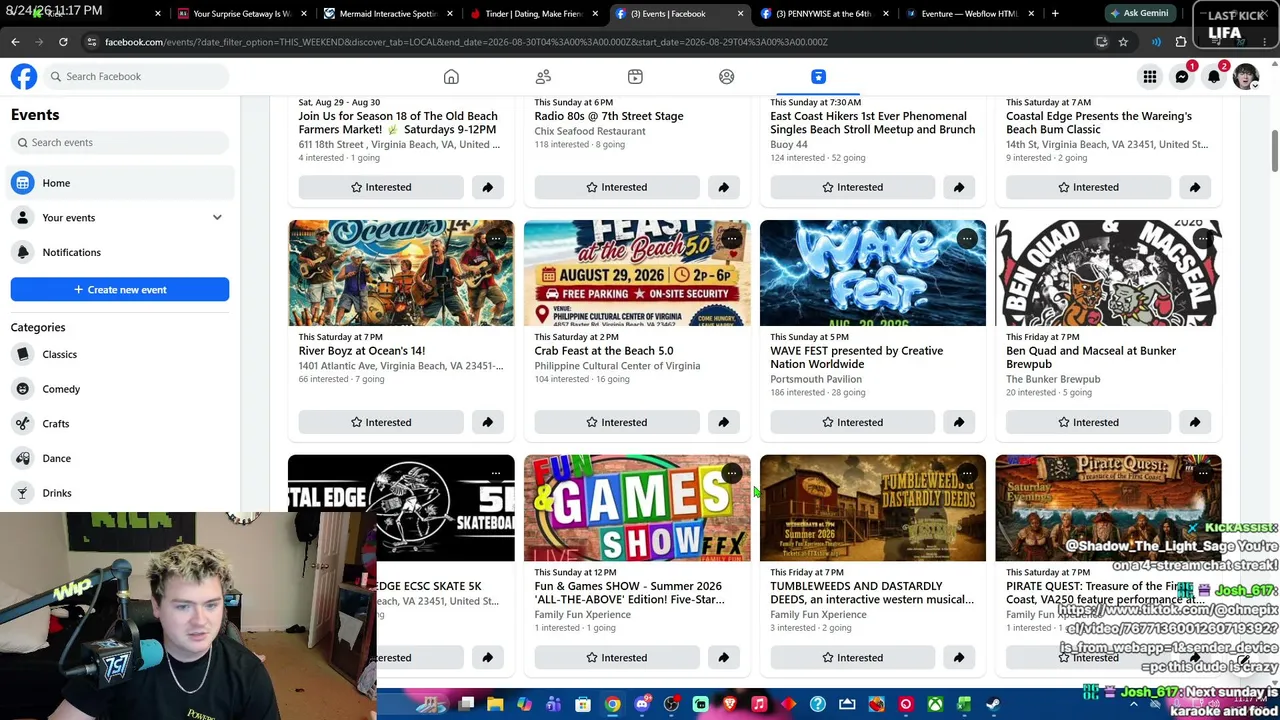Click the Search events field

click(120, 143)
